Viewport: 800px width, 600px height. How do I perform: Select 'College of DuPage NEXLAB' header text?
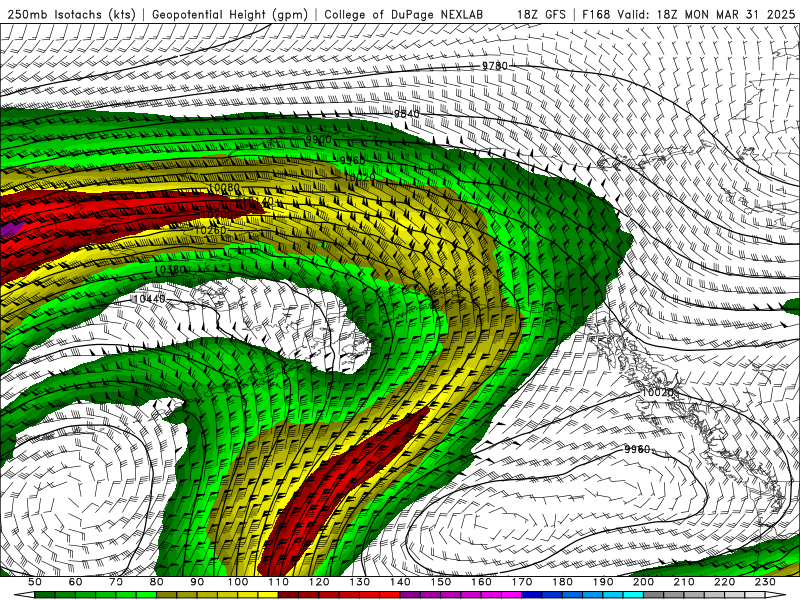tap(404, 14)
